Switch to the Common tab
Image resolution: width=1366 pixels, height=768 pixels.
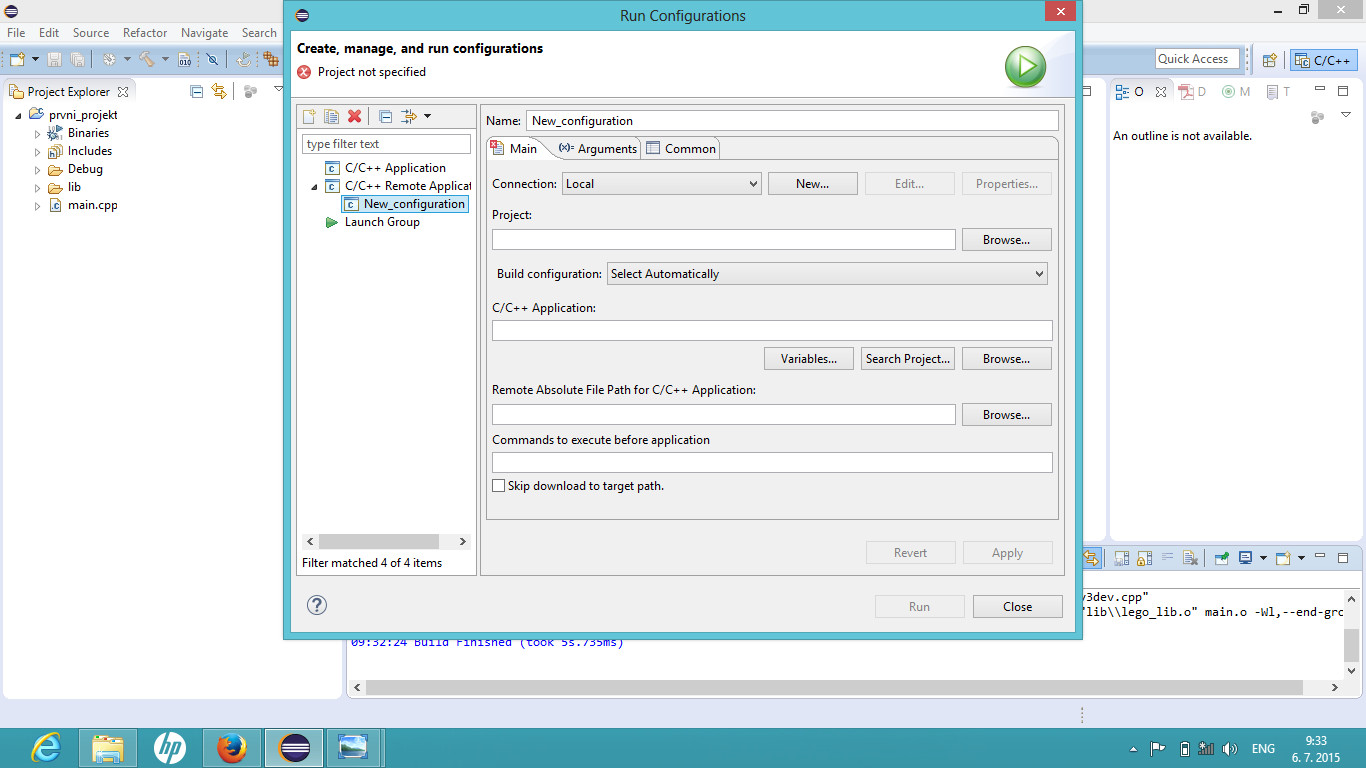682,149
